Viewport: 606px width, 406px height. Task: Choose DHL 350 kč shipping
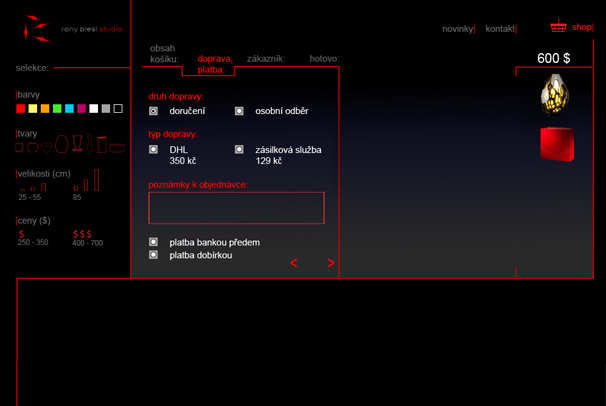click(154, 149)
